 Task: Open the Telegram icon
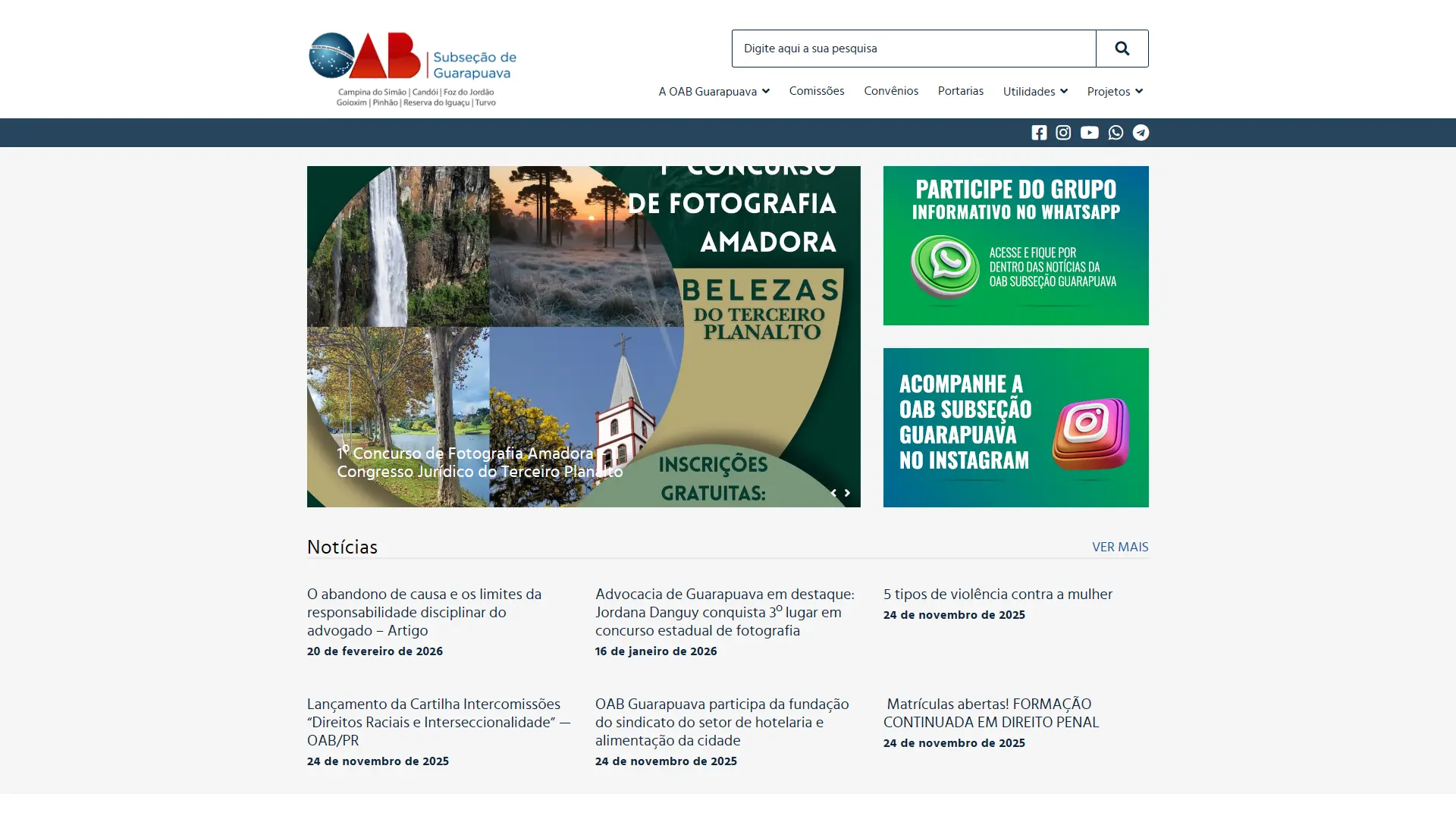1141,133
